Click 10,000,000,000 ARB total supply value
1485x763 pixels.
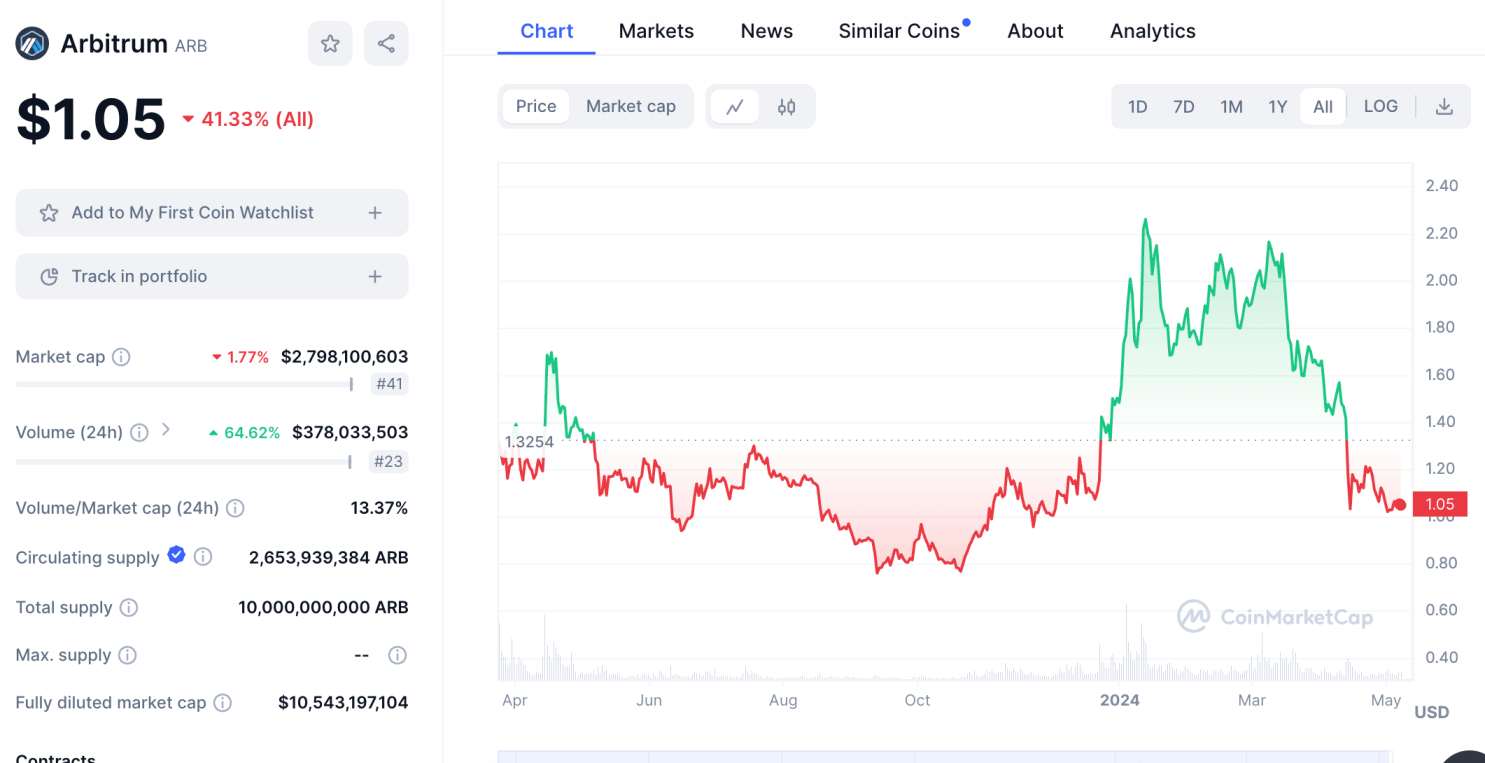[x=323, y=607]
